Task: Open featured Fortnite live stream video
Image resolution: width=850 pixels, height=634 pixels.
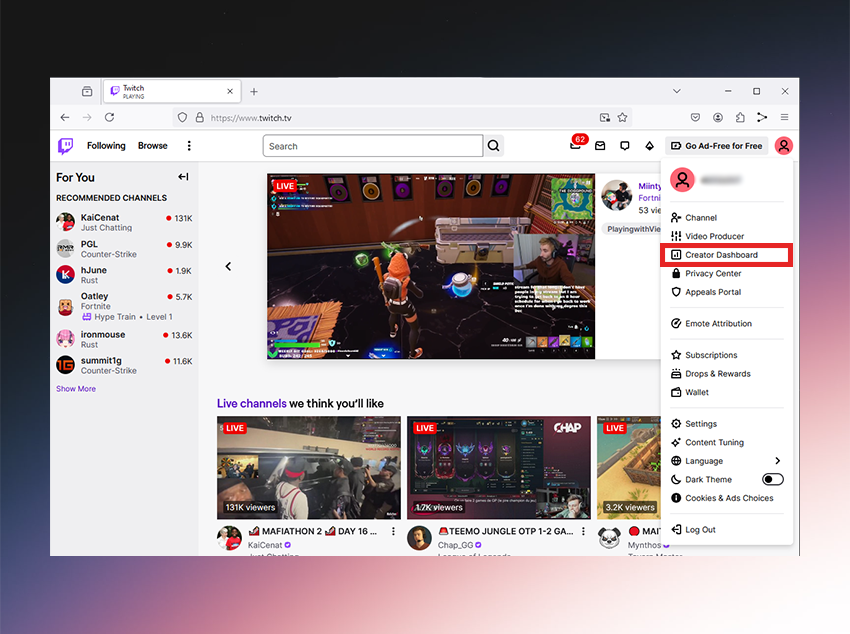Action: click(431, 266)
